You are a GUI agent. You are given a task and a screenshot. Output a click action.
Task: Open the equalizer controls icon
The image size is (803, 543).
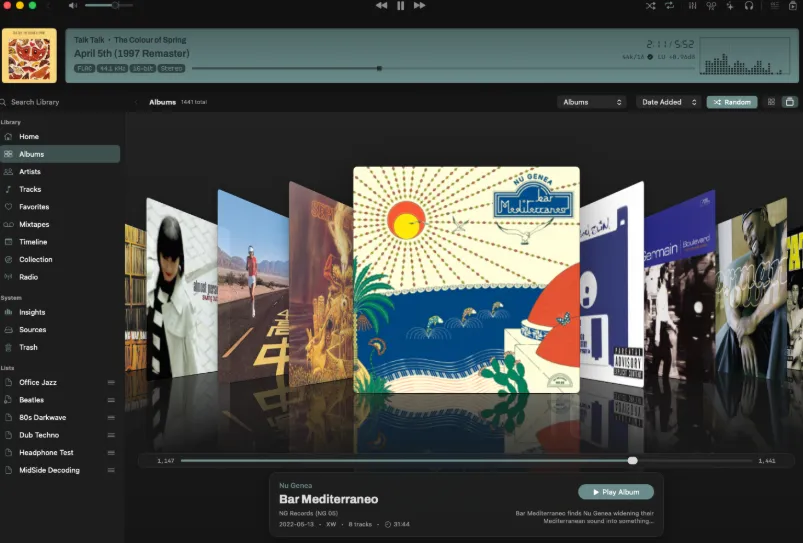click(x=692, y=6)
